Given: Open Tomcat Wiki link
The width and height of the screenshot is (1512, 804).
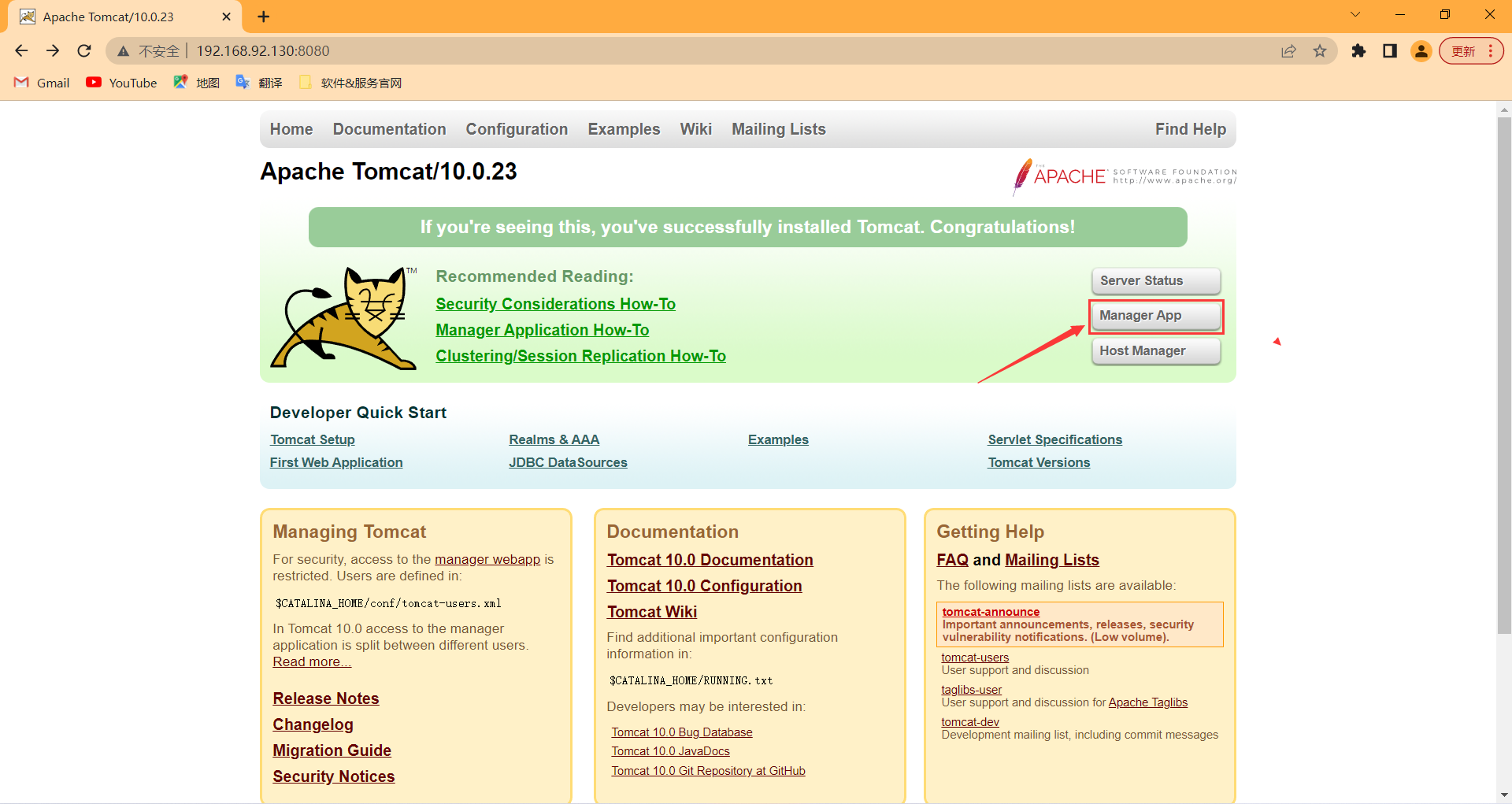Looking at the screenshot, I should [x=652, y=612].
